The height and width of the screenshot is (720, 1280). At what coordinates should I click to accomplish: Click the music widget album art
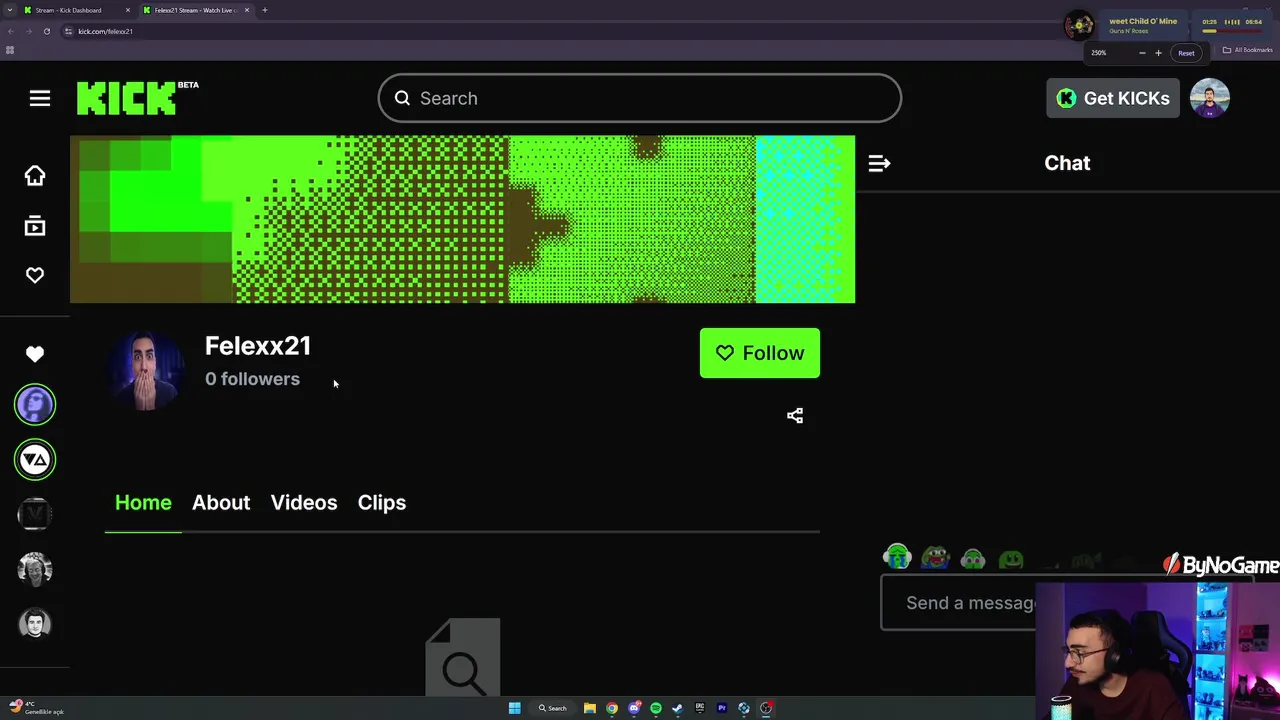(1079, 25)
